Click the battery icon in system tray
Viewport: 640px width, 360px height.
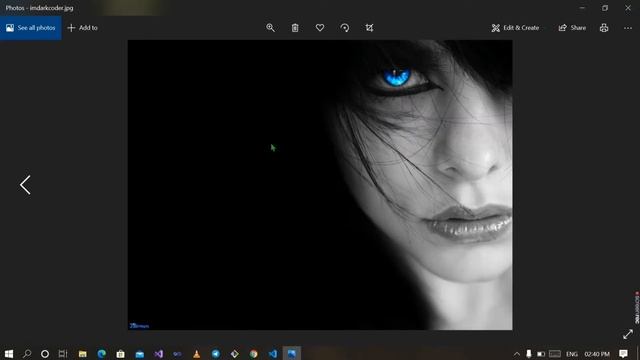[541, 354]
